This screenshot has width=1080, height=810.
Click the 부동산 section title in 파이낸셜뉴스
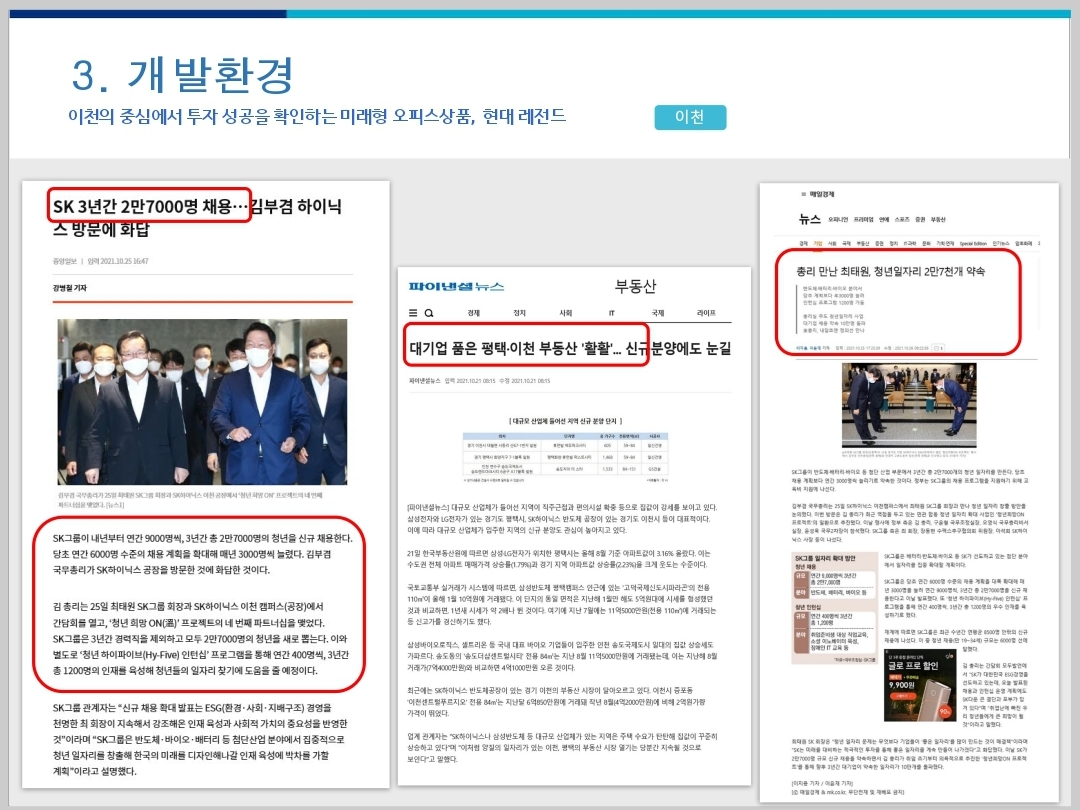[x=635, y=286]
